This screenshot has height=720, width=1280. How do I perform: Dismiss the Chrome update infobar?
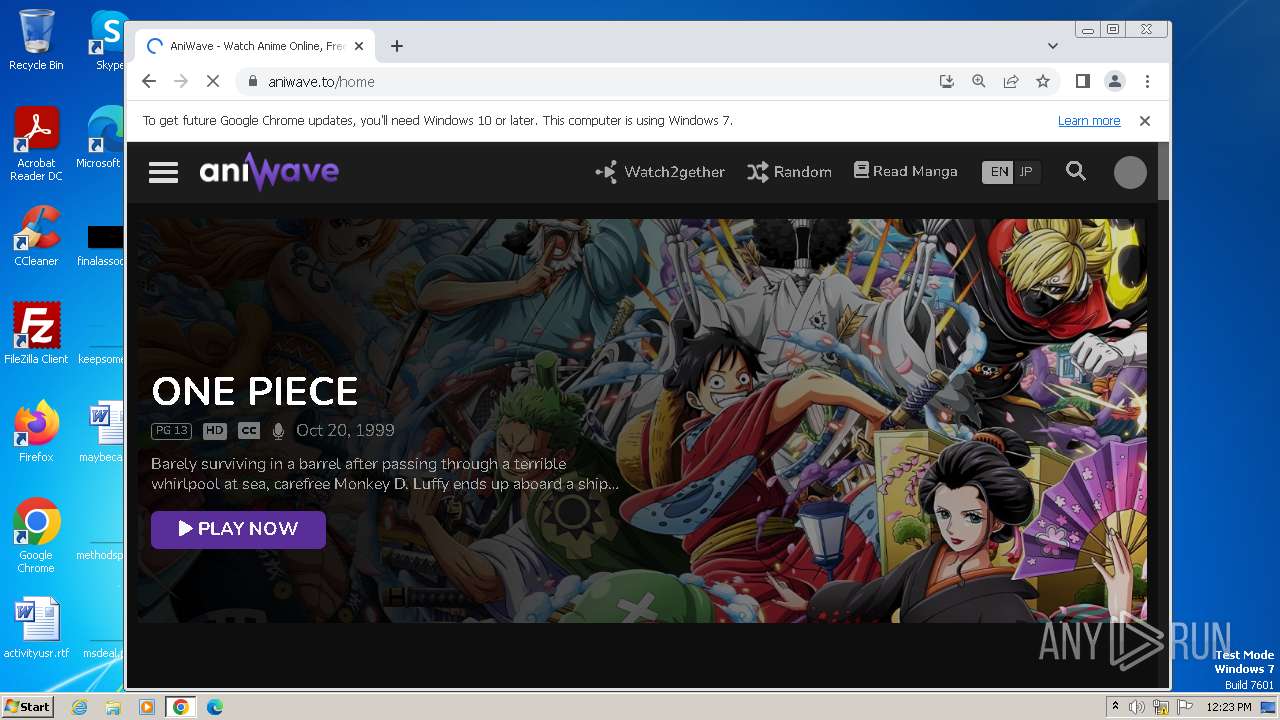tap(1145, 121)
